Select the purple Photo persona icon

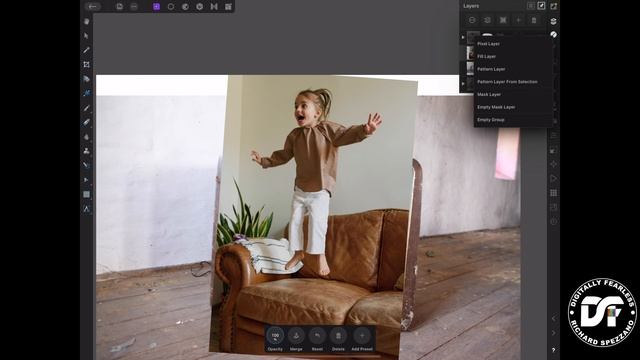tap(156, 7)
